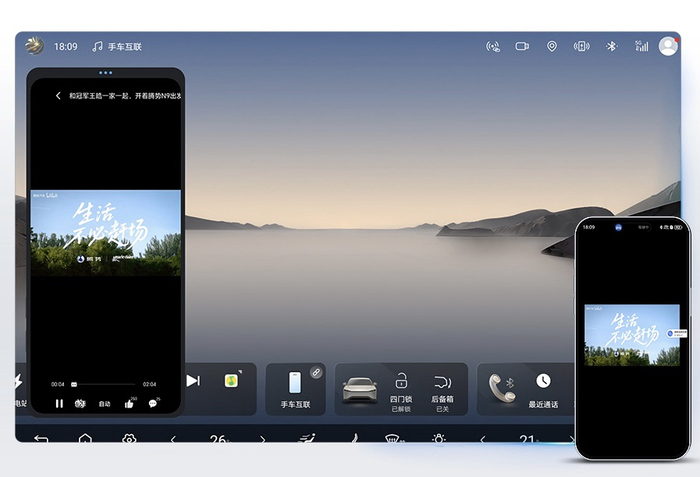Image resolution: width=700 pixels, height=477 pixels.
Task: Toggle the 自动 auto mode in video player
Action: [x=104, y=404]
